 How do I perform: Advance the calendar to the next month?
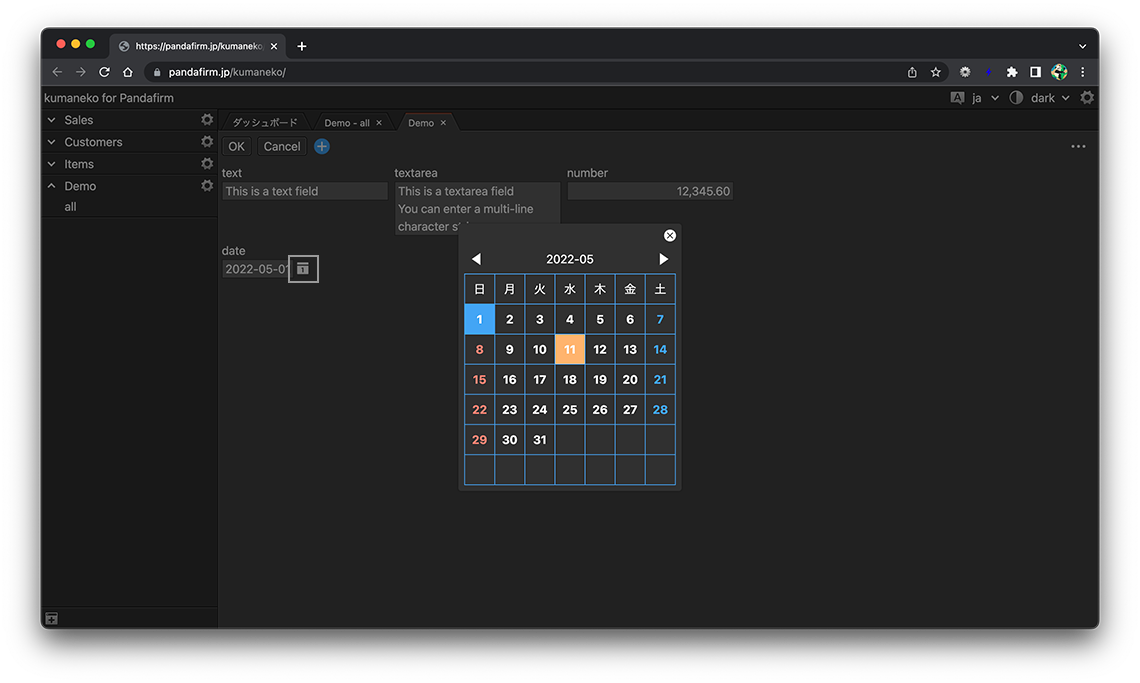(663, 259)
